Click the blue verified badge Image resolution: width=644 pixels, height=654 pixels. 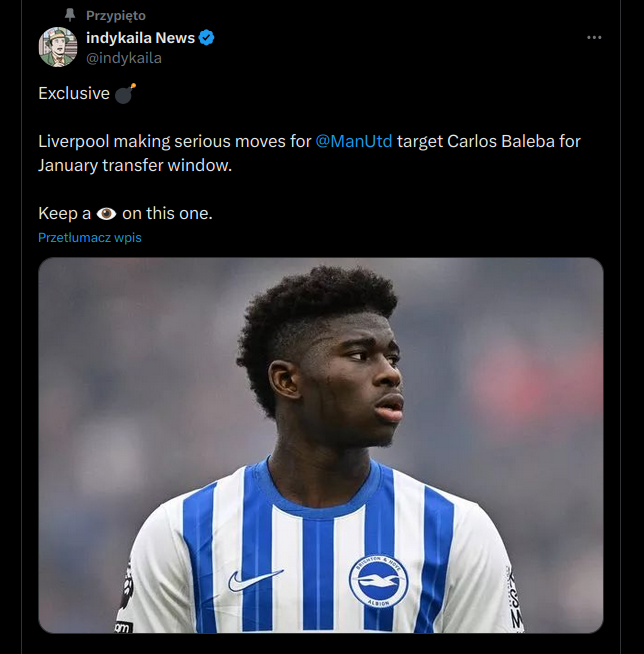pos(206,38)
